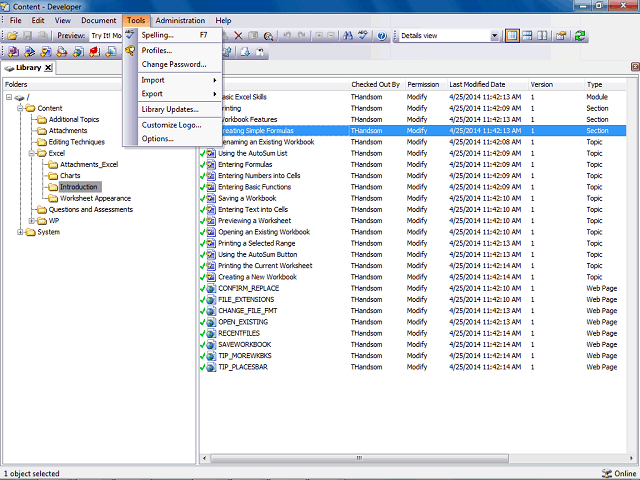The height and width of the screenshot is (480, 640).
Task: Click the horizontal scrollbar thumb
Action: coord(359,458)
